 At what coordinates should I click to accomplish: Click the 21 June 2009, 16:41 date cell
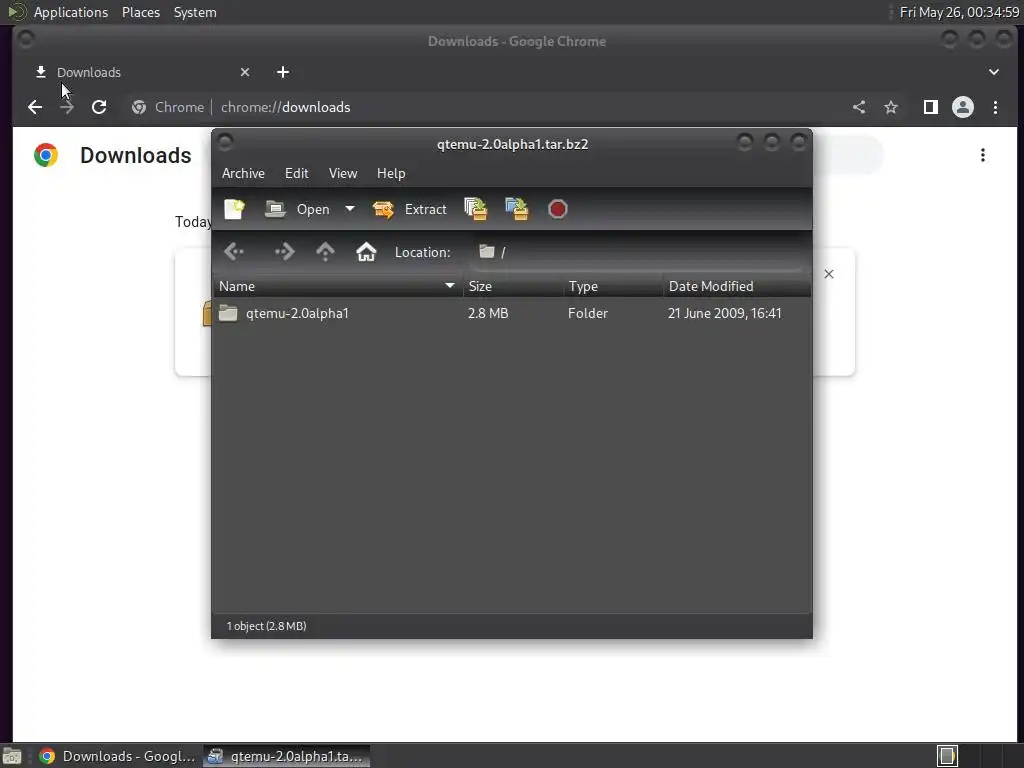724,313
